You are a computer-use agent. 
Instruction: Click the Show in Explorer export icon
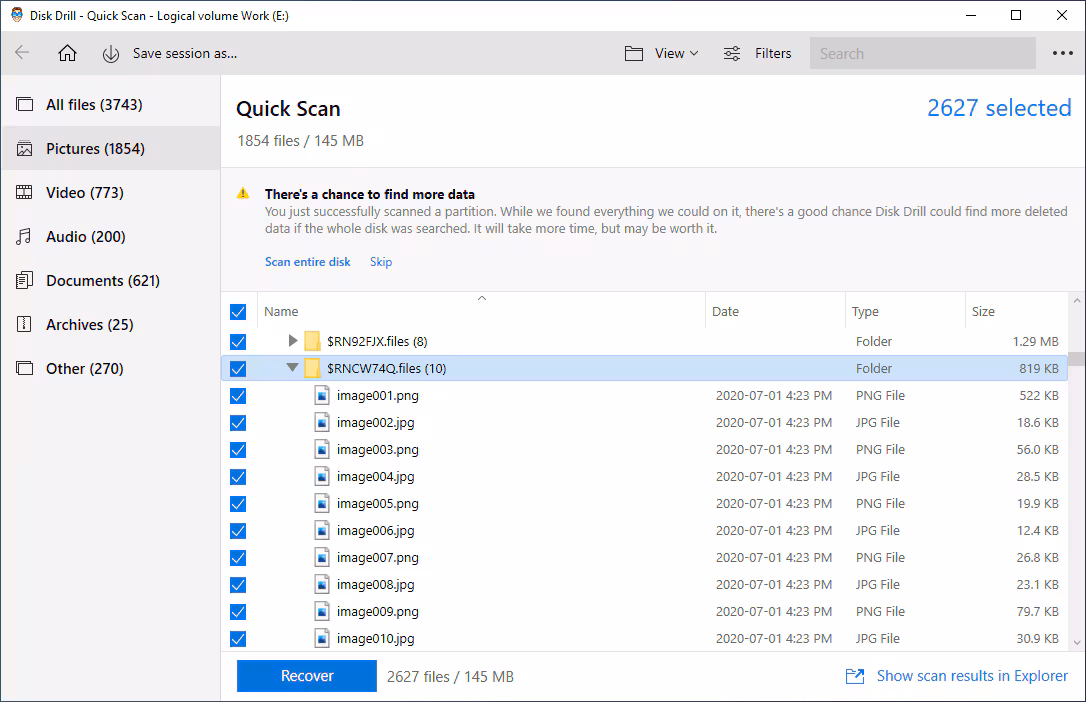(855, 676)
